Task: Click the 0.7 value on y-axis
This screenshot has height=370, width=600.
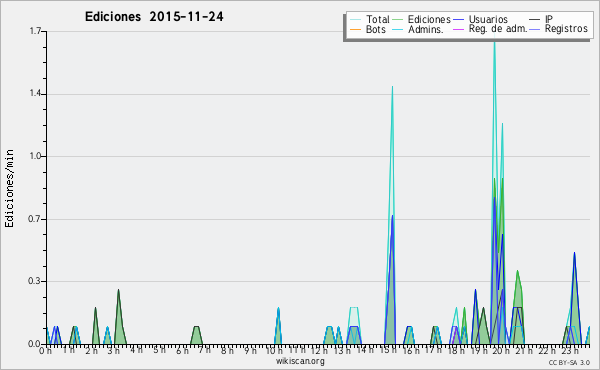Action: point(34,219)
